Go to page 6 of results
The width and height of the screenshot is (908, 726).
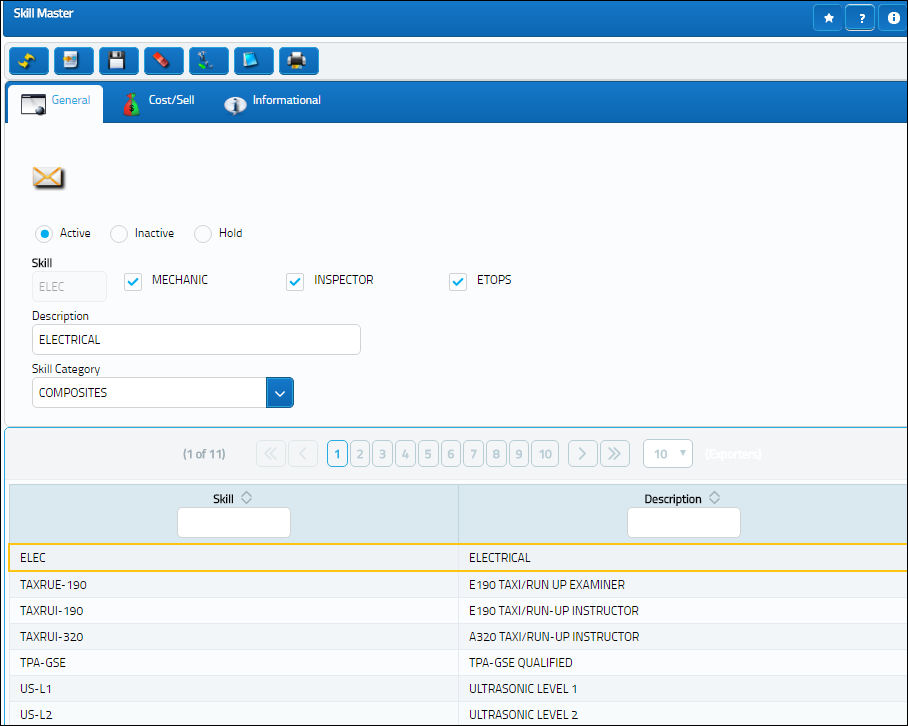click(451, 454)
